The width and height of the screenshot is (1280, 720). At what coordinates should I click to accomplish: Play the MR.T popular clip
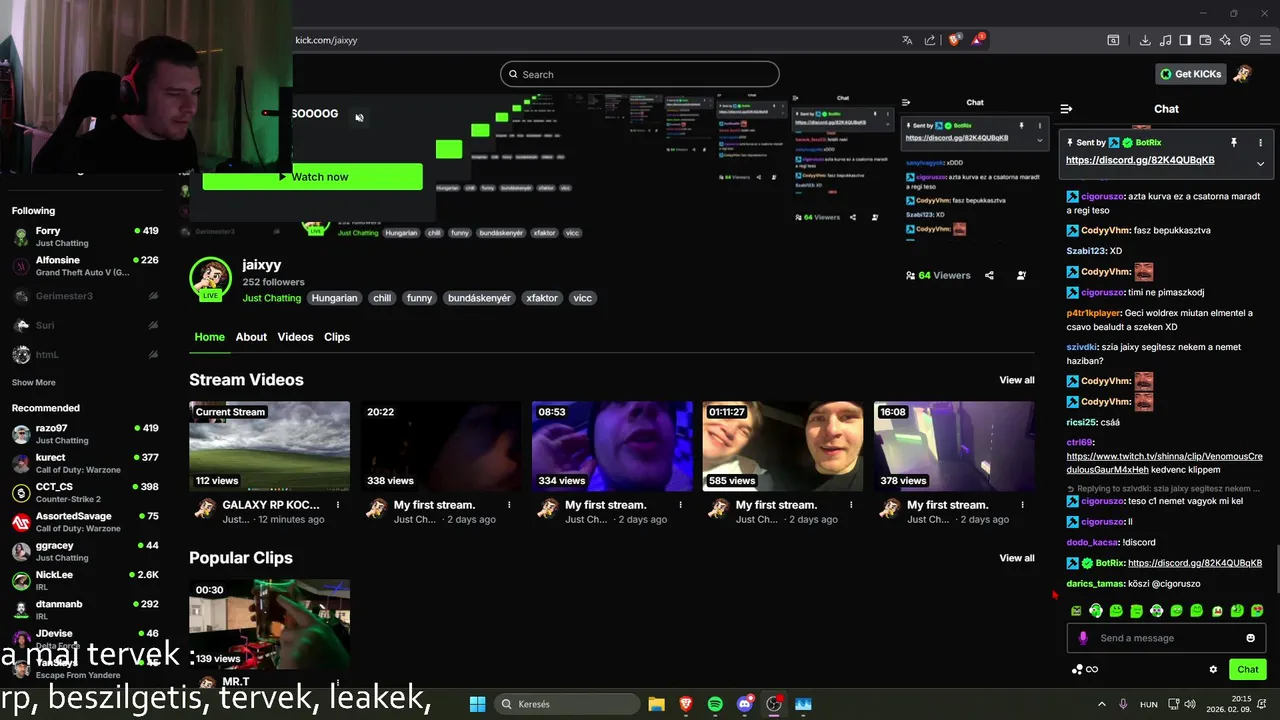270,625
